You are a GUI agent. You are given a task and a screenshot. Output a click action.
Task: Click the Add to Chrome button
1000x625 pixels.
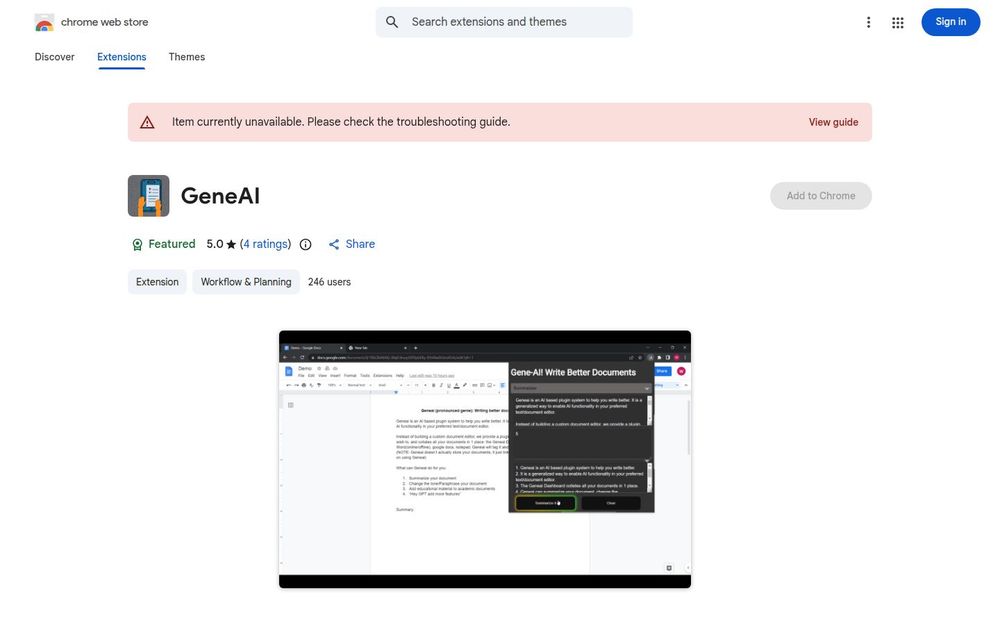point(821,196)
